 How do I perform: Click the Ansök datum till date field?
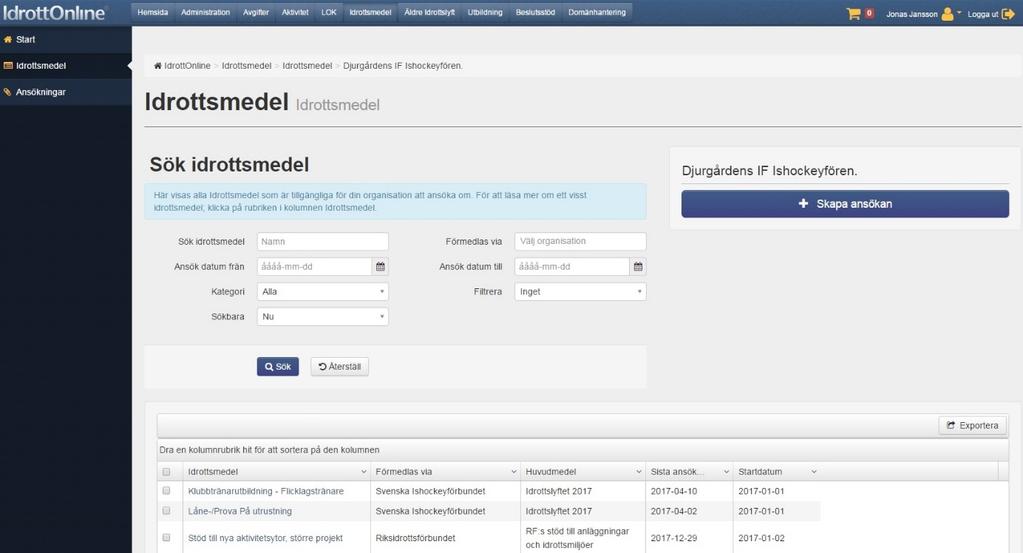tap(572, 267)
